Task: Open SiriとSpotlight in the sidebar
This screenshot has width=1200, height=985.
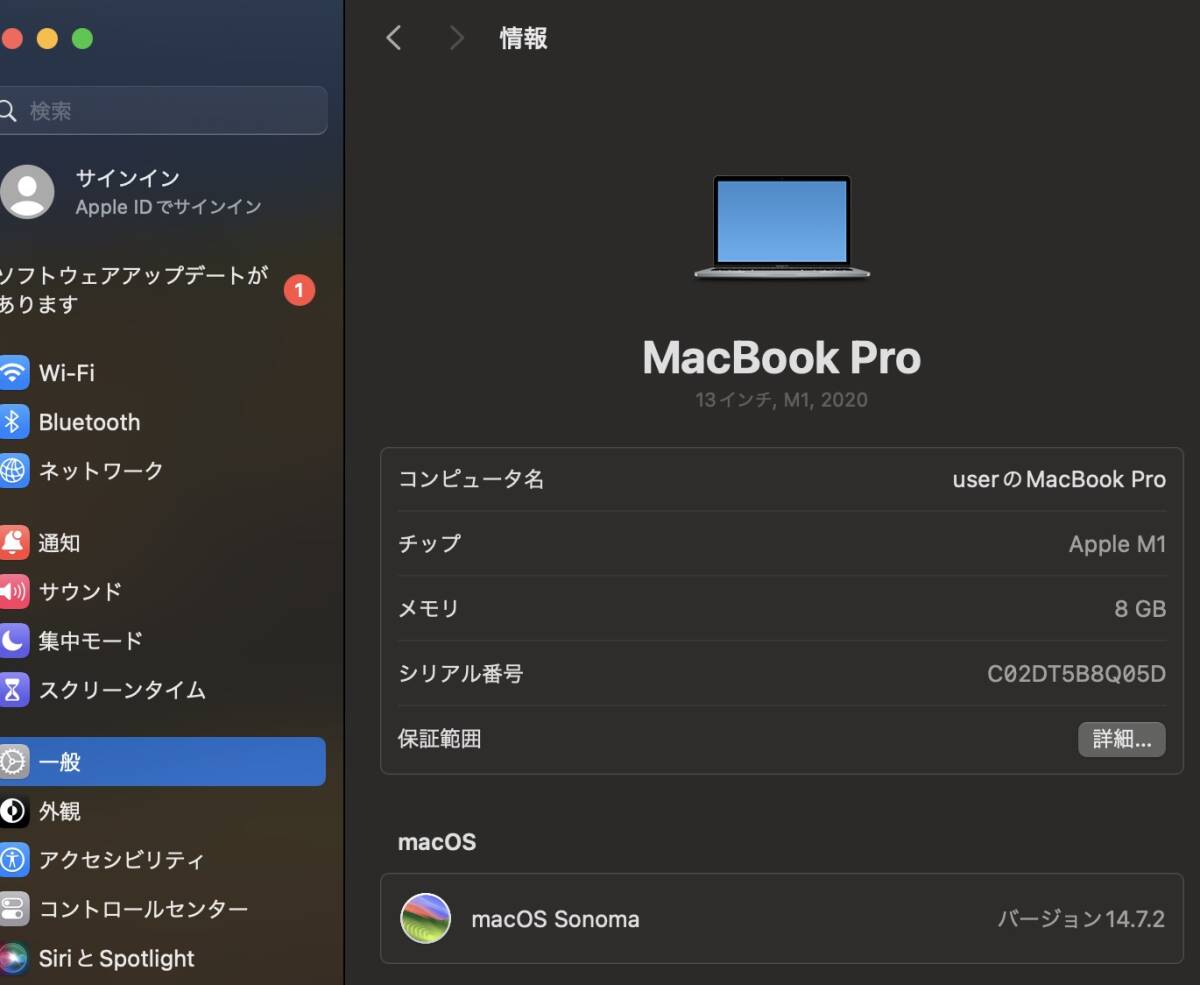Action: pyautogui.click(x=117, y=958)
